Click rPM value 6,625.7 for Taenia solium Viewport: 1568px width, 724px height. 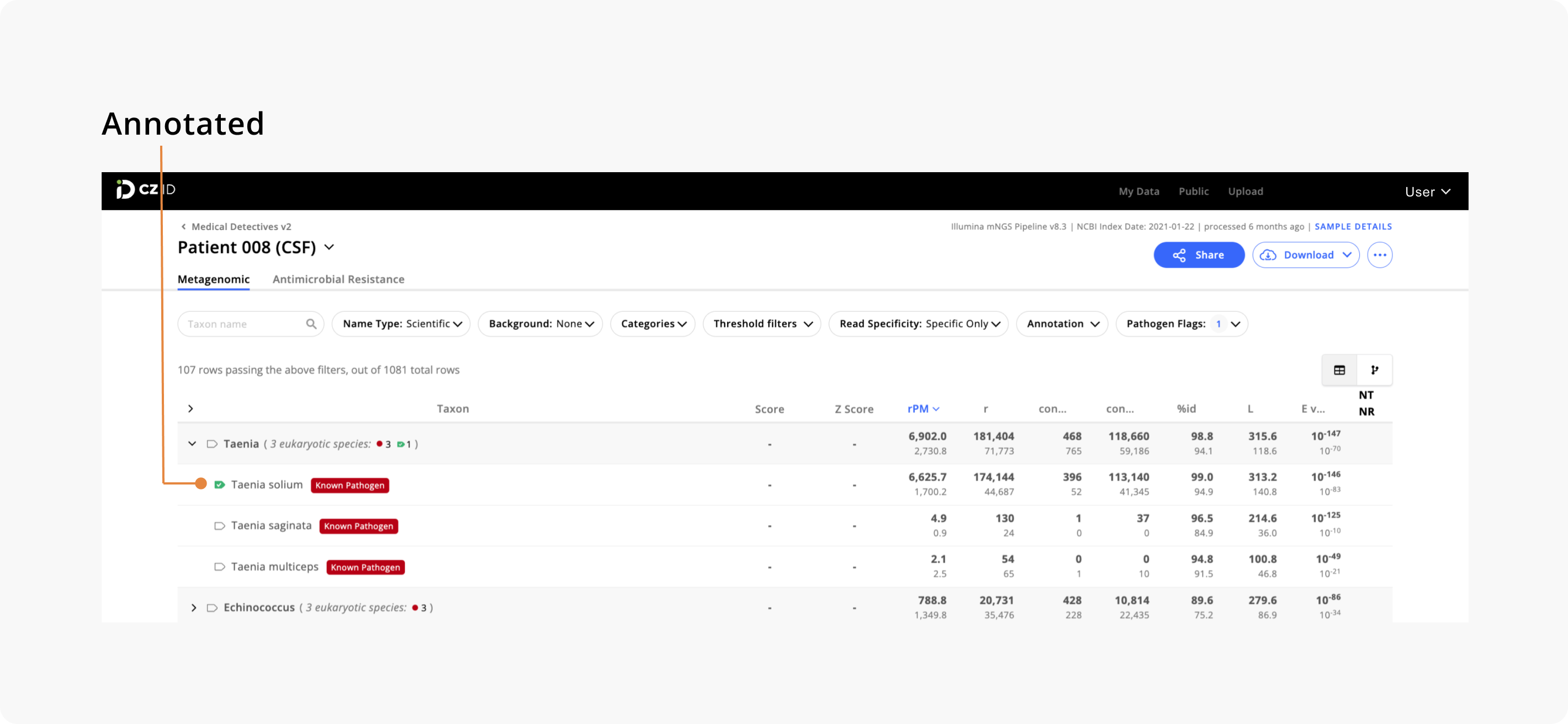[928, 477]
